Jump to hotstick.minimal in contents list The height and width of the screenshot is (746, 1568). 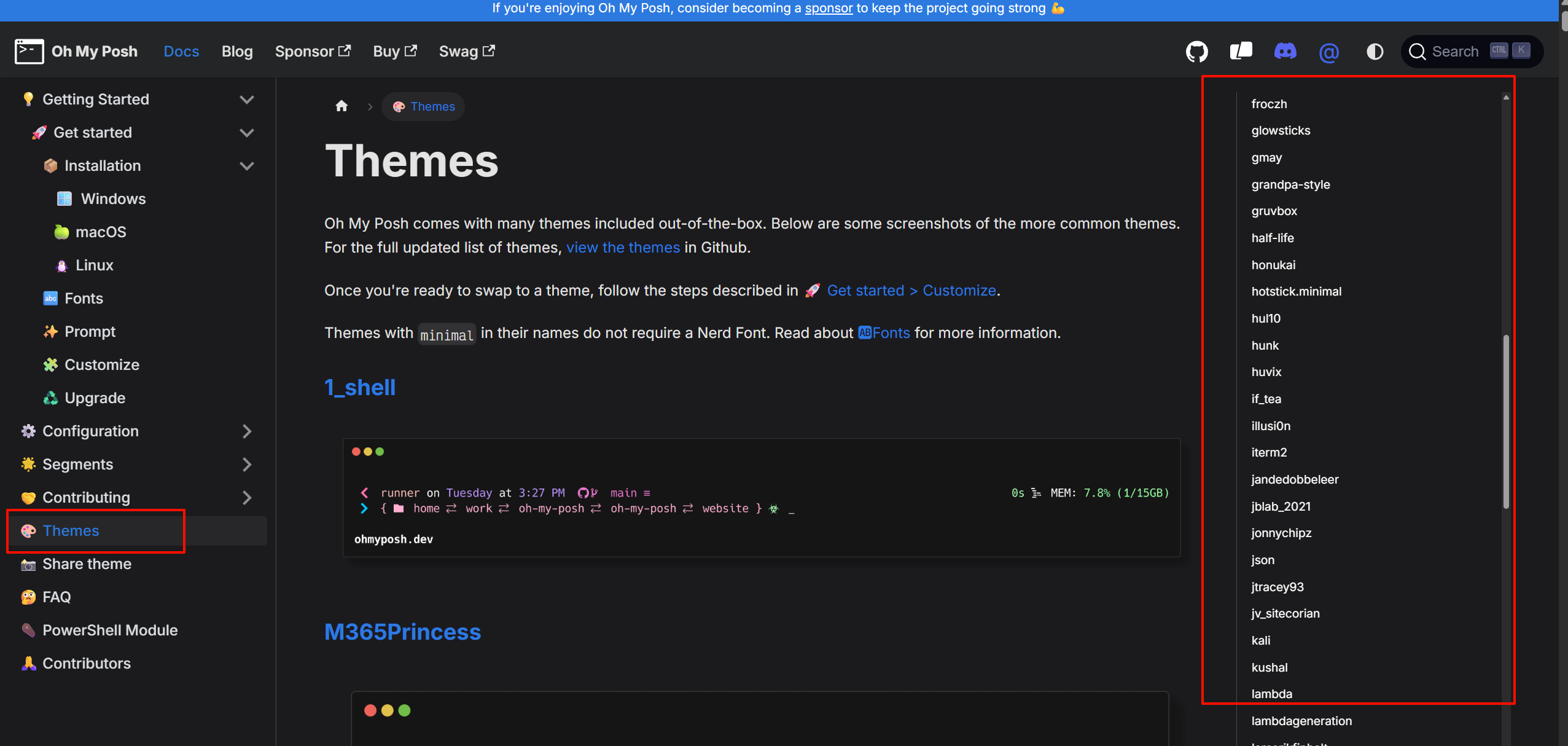pyautogui.click(x=1296, y=291)
